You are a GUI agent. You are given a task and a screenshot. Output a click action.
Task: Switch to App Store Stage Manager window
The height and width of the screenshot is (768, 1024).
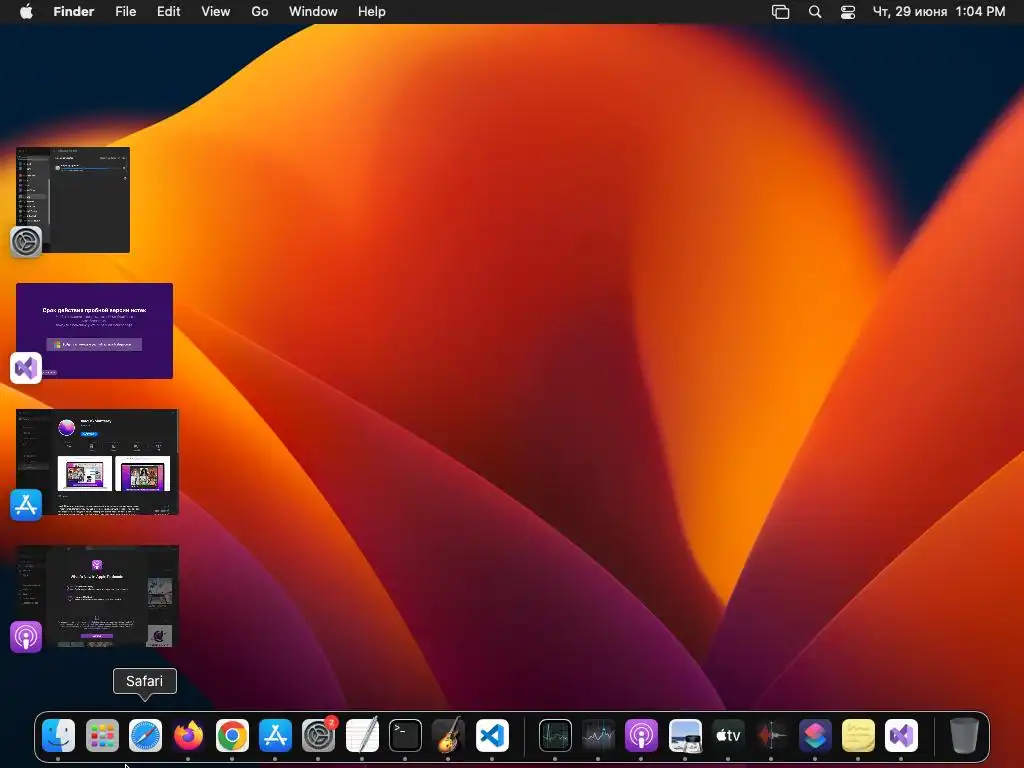coord(97,462)
